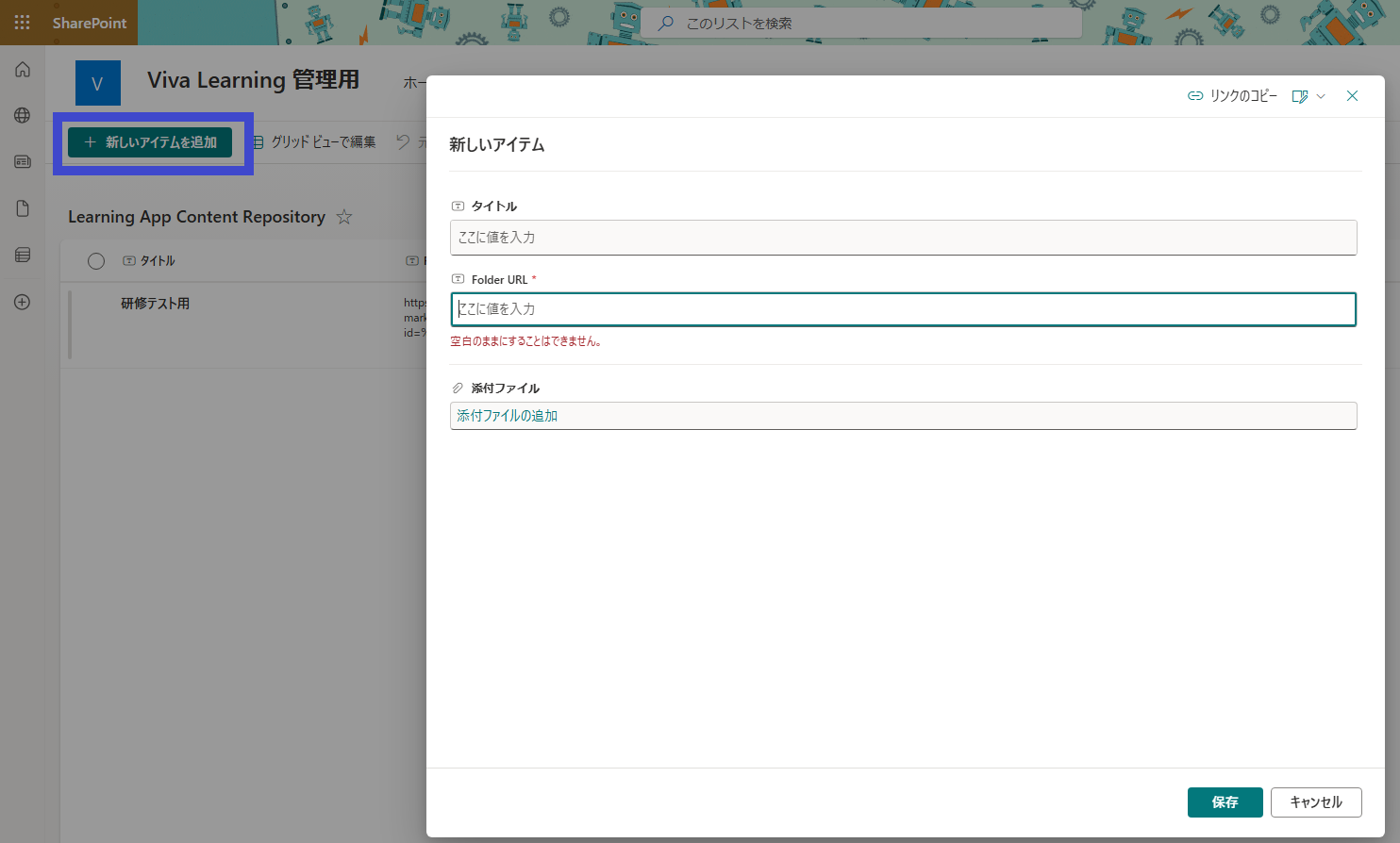
Task: Favorite the list with the star icon
Action: pos(344,217)
